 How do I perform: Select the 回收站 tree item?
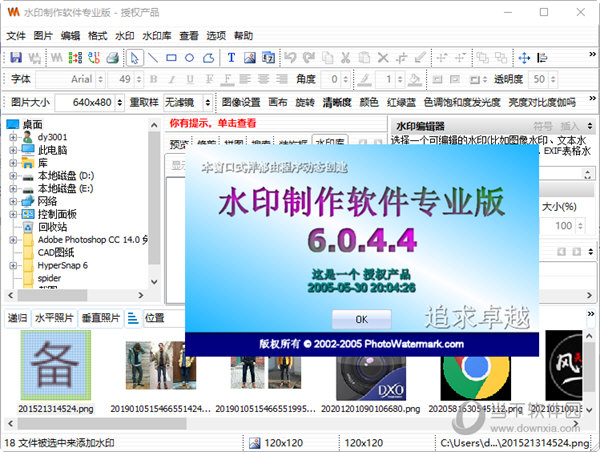pos(53,227)
